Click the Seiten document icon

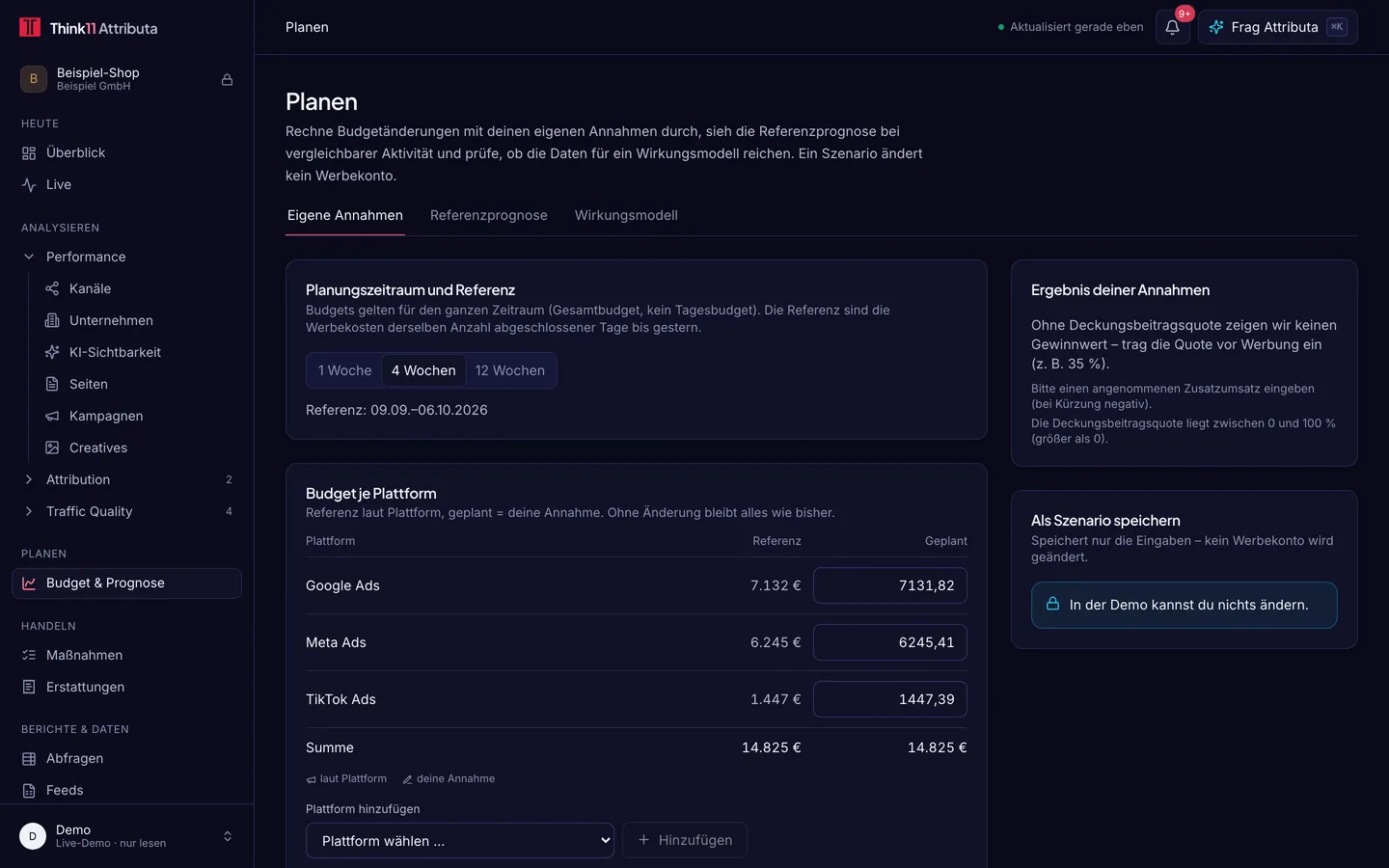[52, 384]
